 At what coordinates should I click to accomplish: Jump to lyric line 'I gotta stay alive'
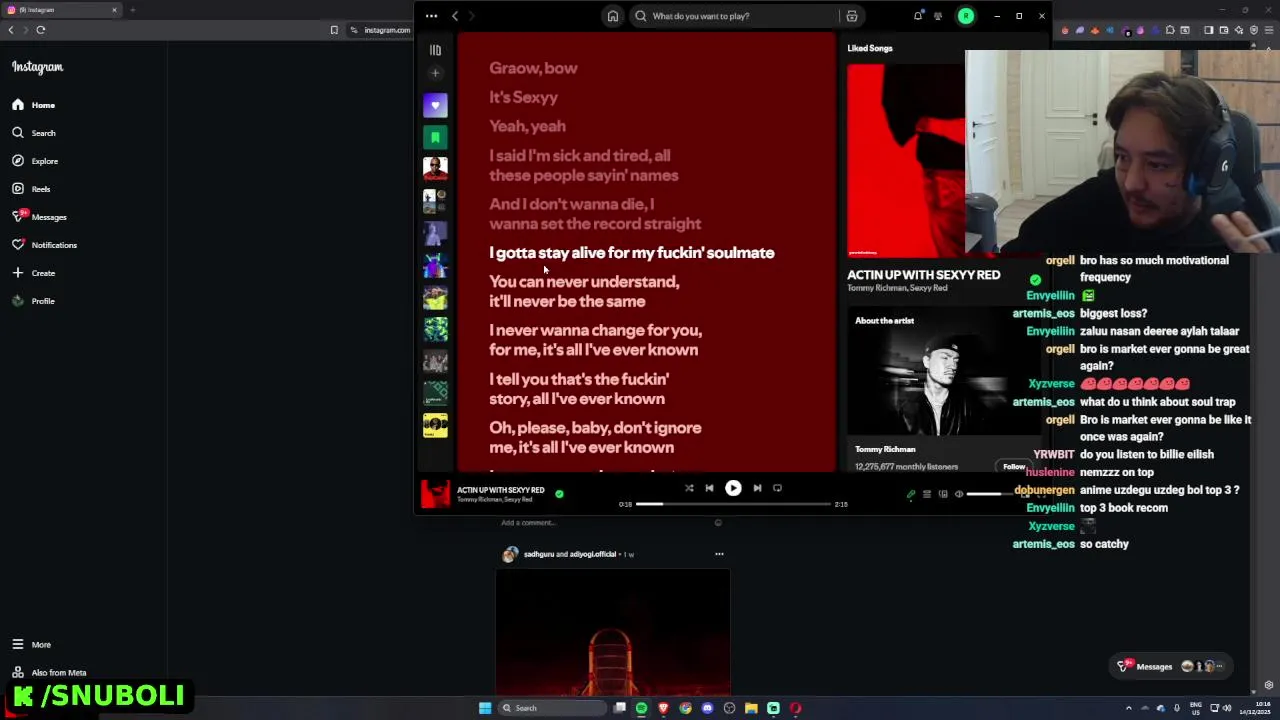pos(632,253)
